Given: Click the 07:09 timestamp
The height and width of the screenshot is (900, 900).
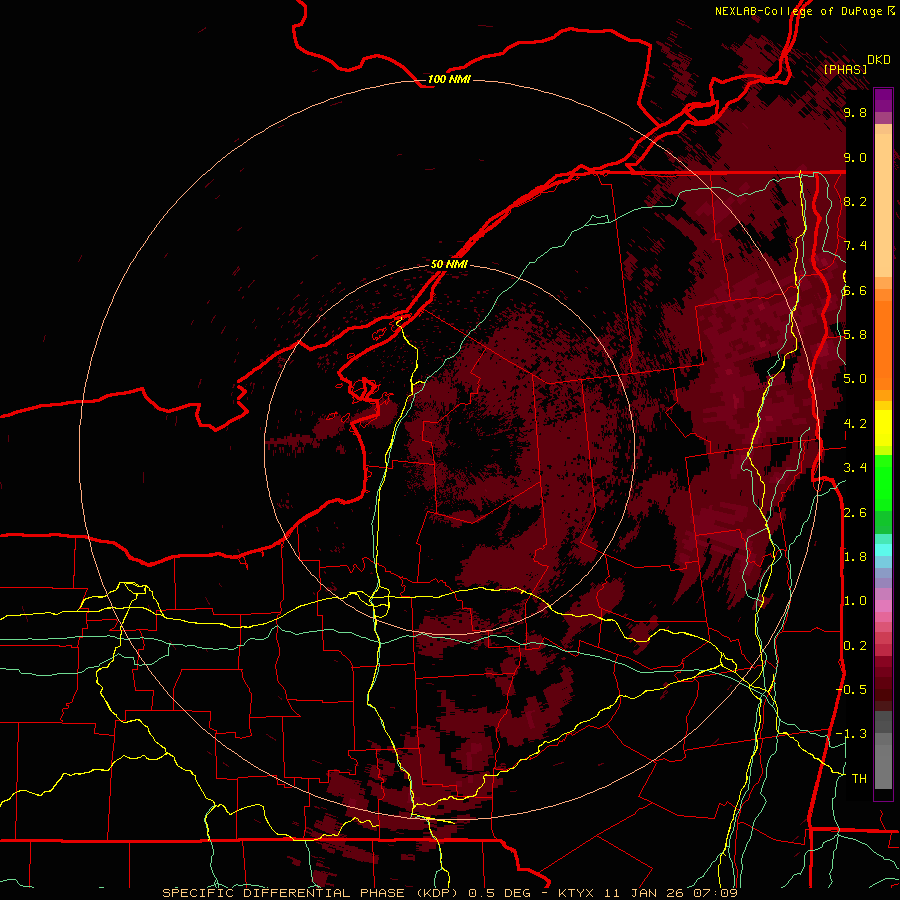Looking at the screenshot, I should click(x=715, y=893).
